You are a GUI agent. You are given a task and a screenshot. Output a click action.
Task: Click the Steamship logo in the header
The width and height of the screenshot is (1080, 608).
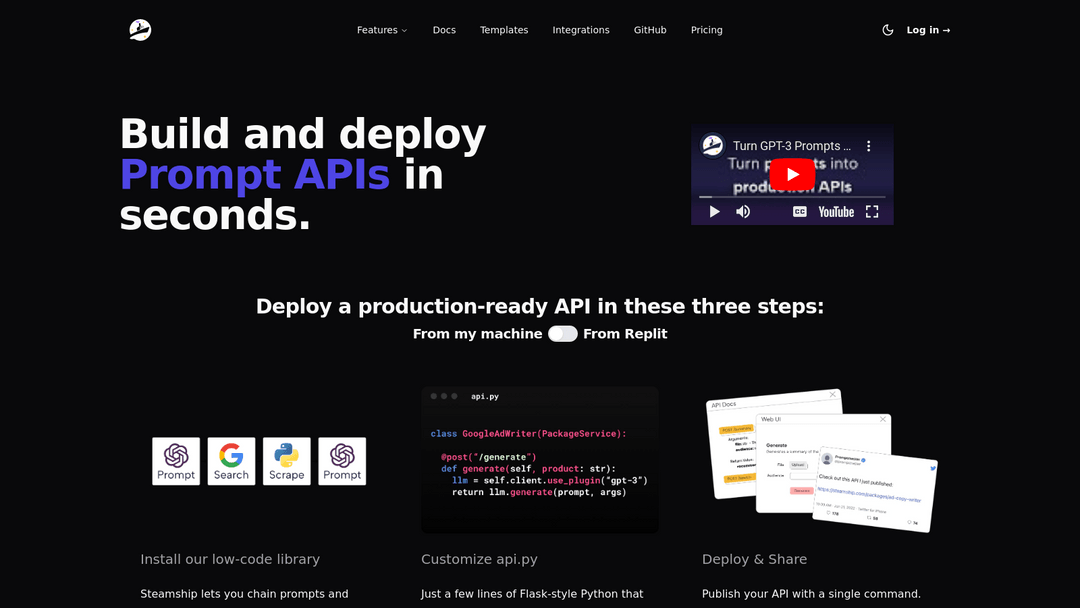[140, 30]
